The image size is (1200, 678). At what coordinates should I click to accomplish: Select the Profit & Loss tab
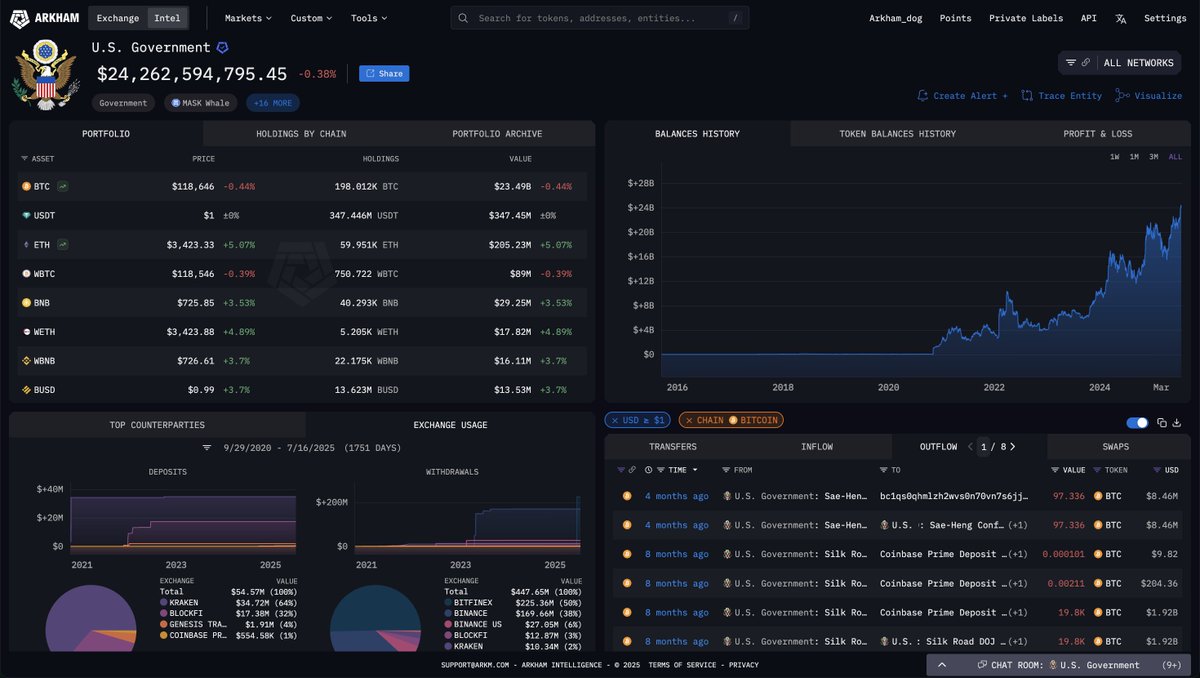1097,134
